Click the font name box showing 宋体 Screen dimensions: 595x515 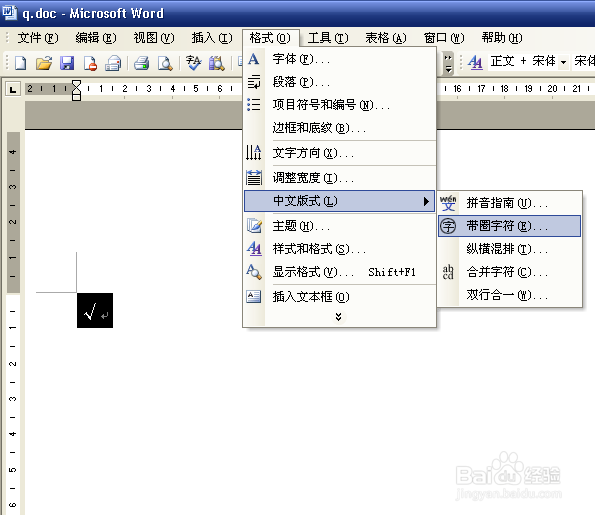584,61
